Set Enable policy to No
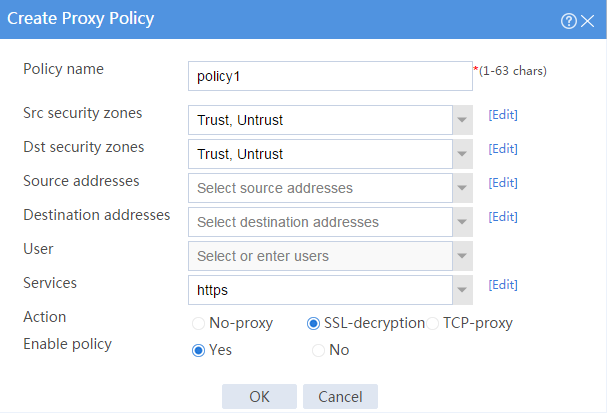This screenshot has width=607, height=413. tap(318, 350)
